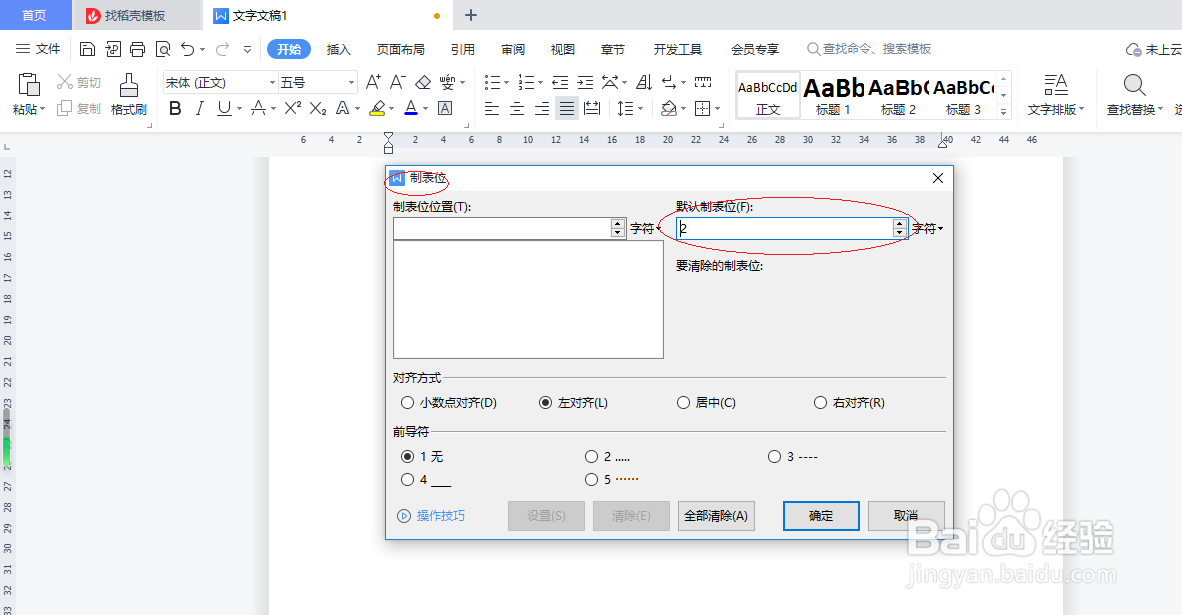
Task: Apply highlight color to text
Action: 378,107
